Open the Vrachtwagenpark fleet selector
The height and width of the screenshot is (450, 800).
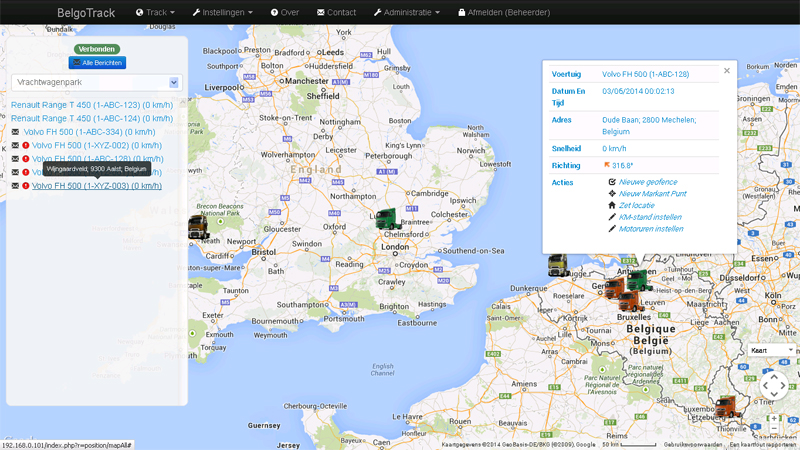pos(97,82)
